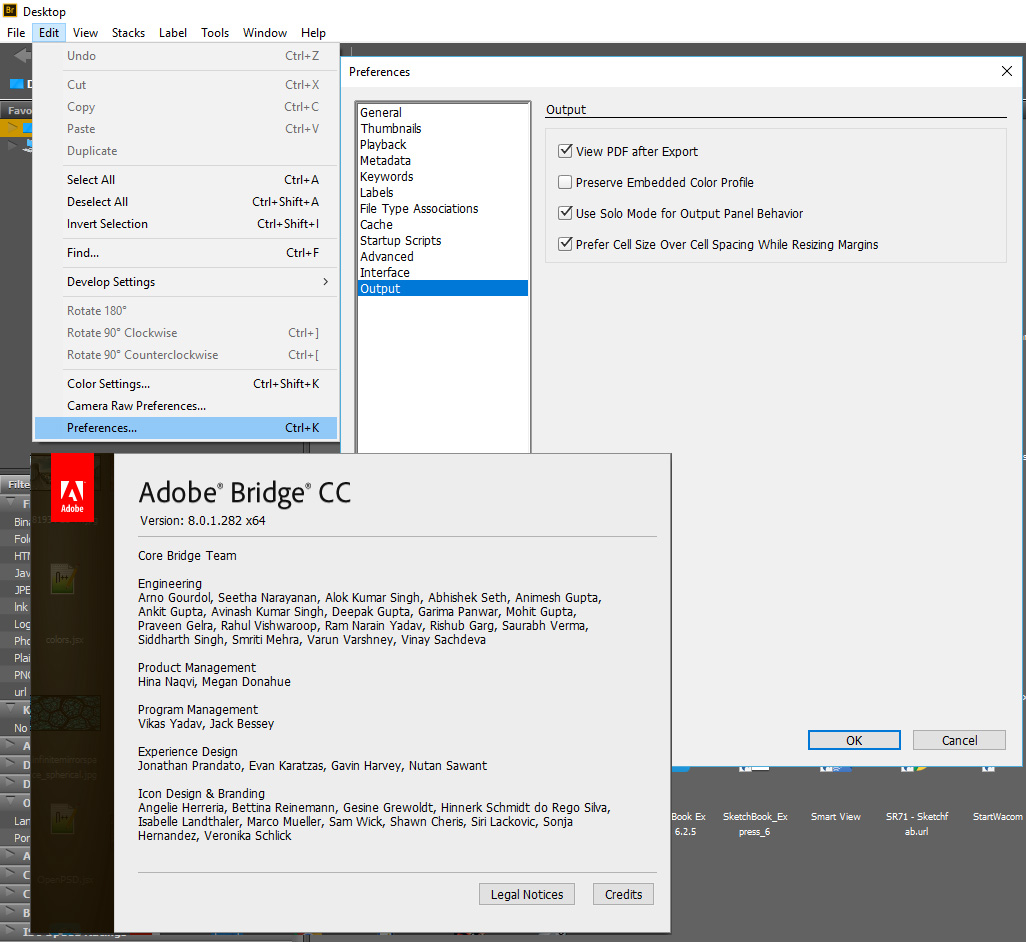Open the Tools menu
Image resolution: width=1026 pixels, height=942 pixels.
pos(215,33)
